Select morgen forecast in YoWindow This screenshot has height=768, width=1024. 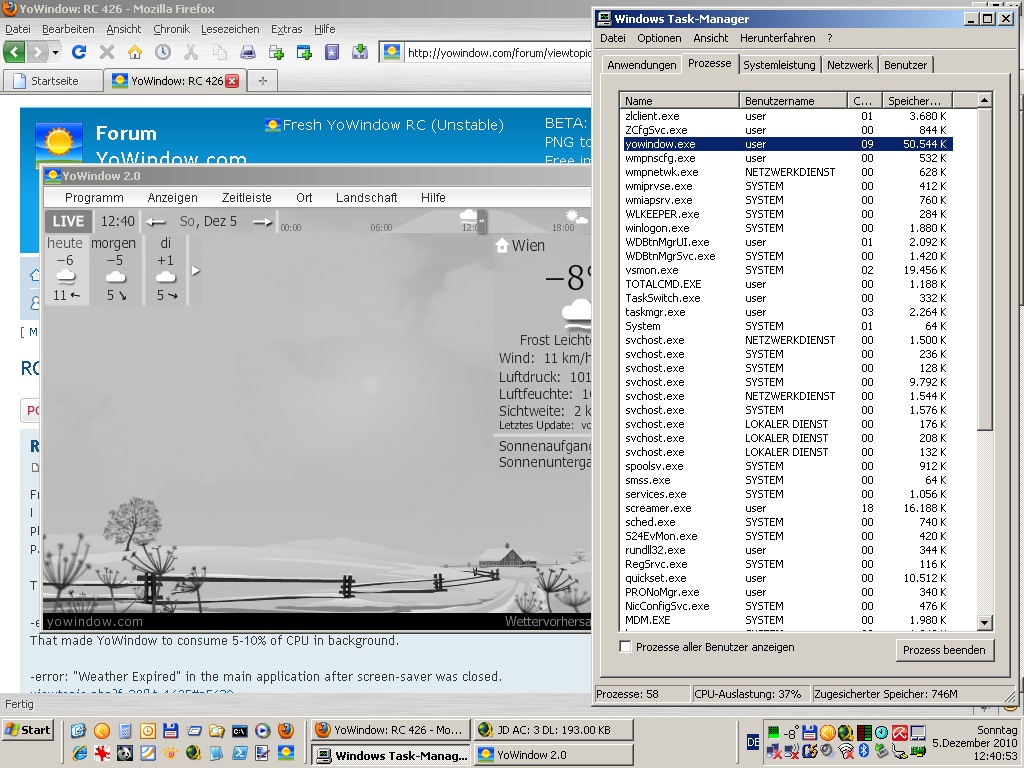click(x=114, y=269)
